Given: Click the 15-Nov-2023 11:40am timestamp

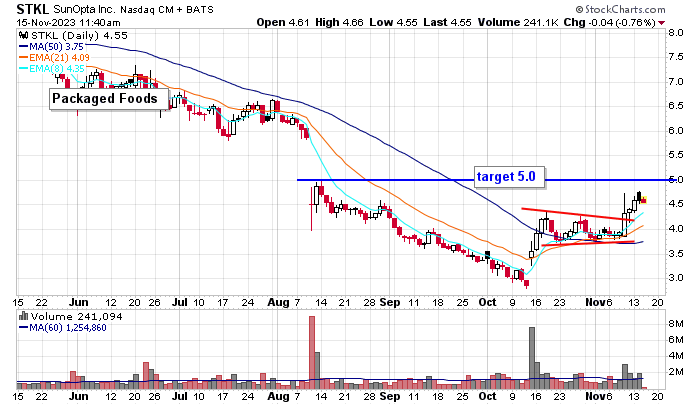Looking at the screenshot, I should click(68, 22).
